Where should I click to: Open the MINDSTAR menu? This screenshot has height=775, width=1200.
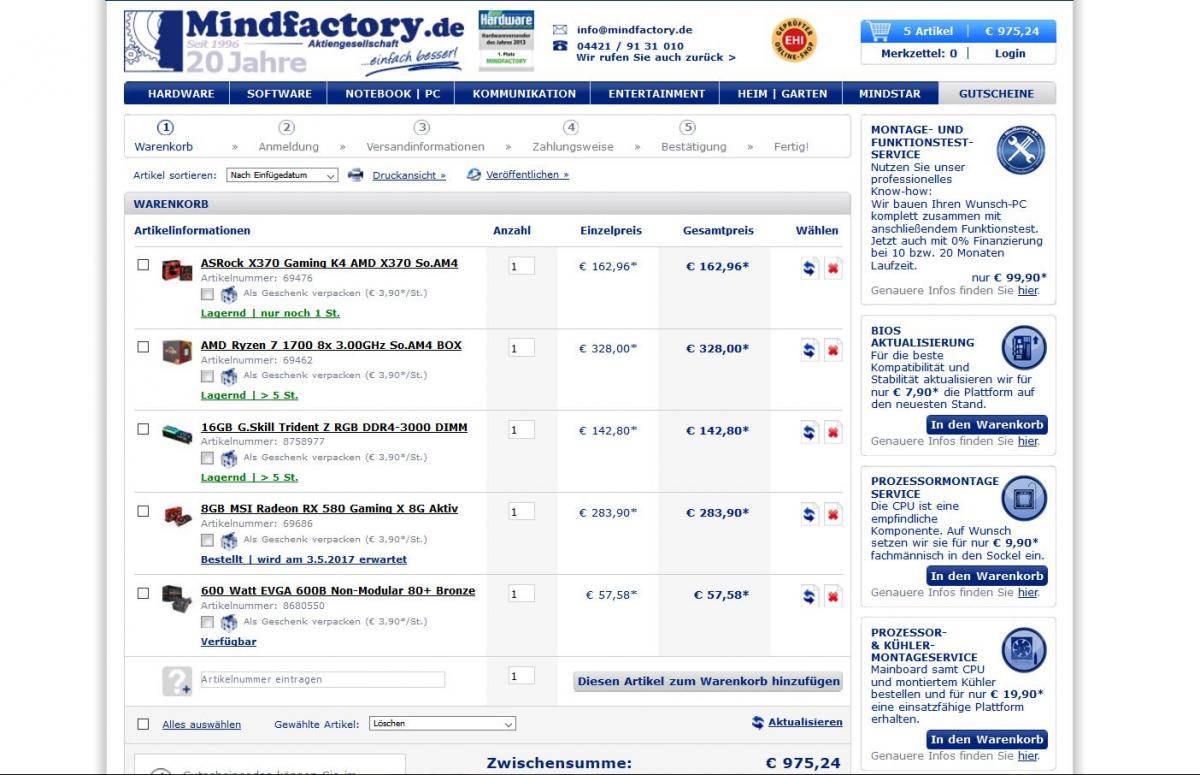pyautogui.click(x=890, y=94)
